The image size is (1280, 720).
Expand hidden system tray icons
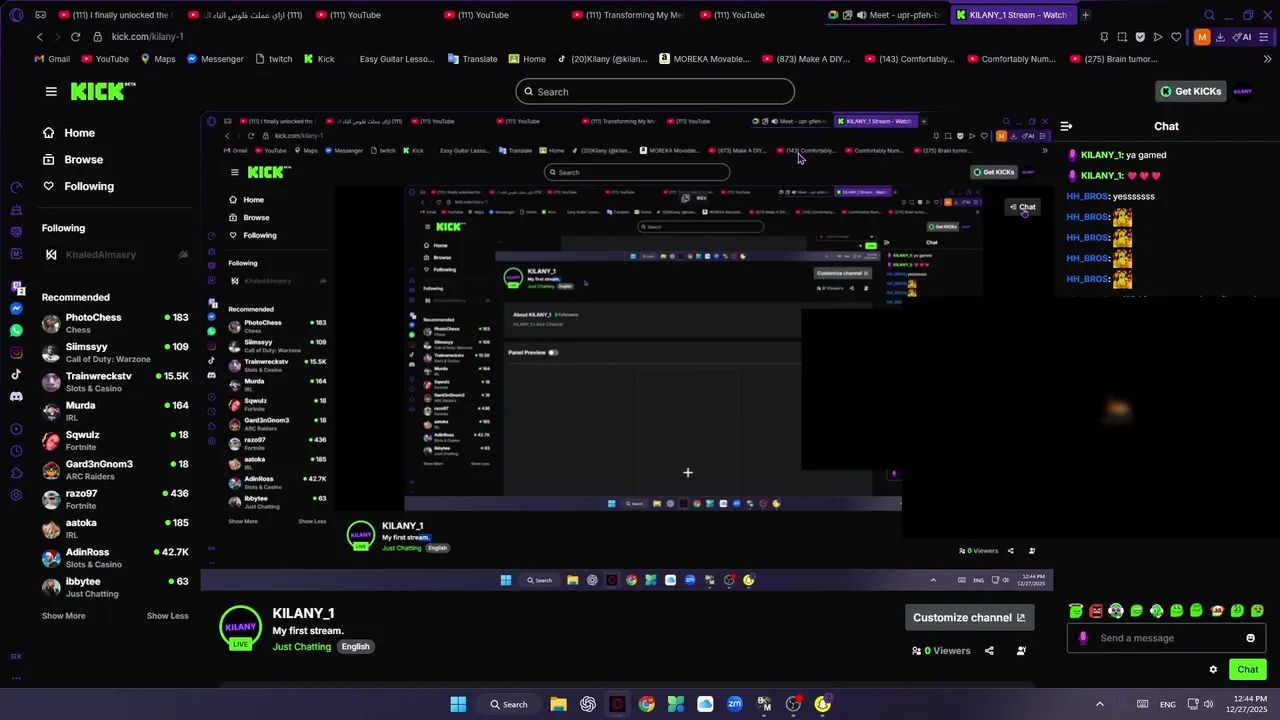point(1100,704)
